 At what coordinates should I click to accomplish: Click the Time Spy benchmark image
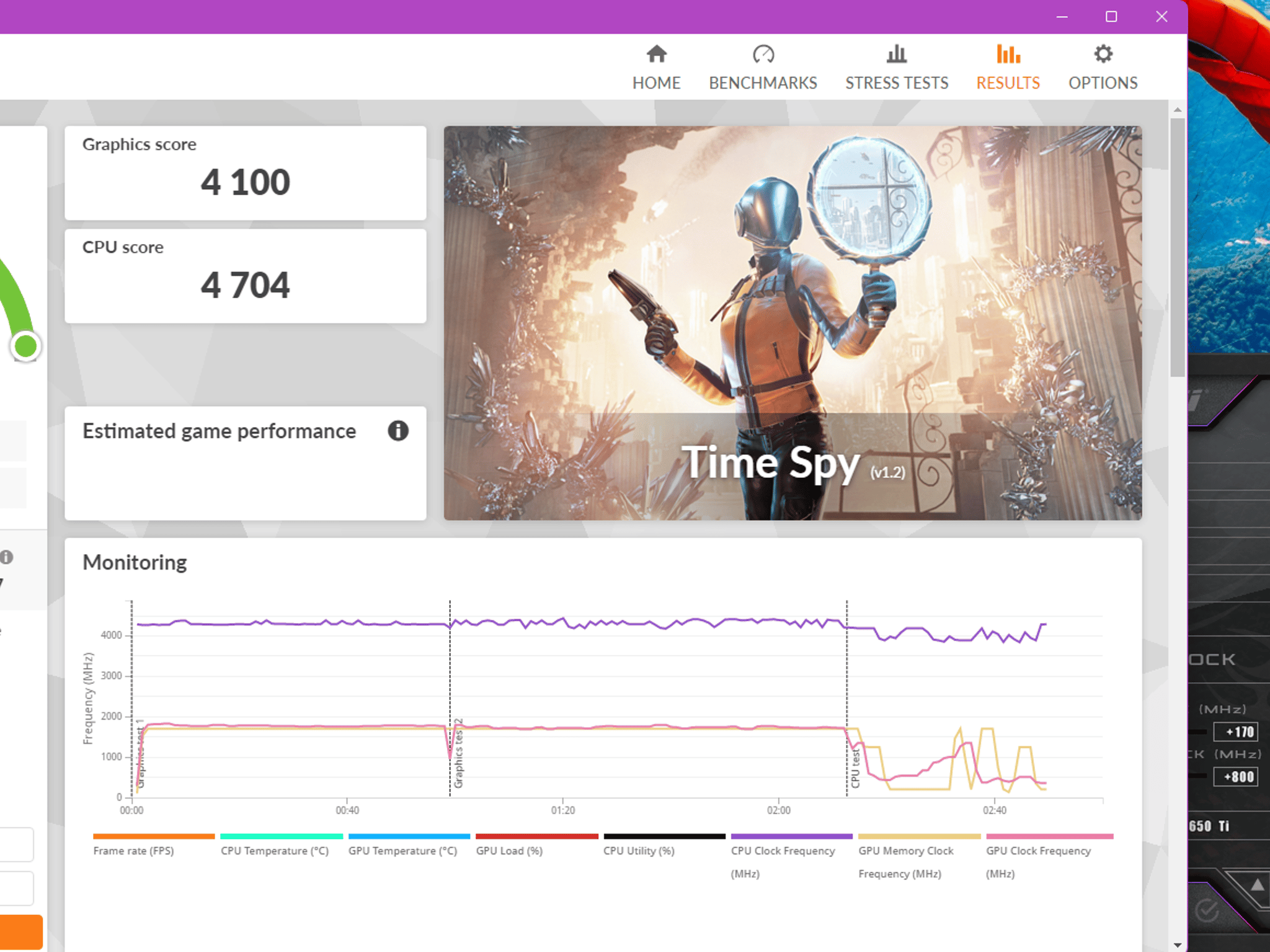793,323
